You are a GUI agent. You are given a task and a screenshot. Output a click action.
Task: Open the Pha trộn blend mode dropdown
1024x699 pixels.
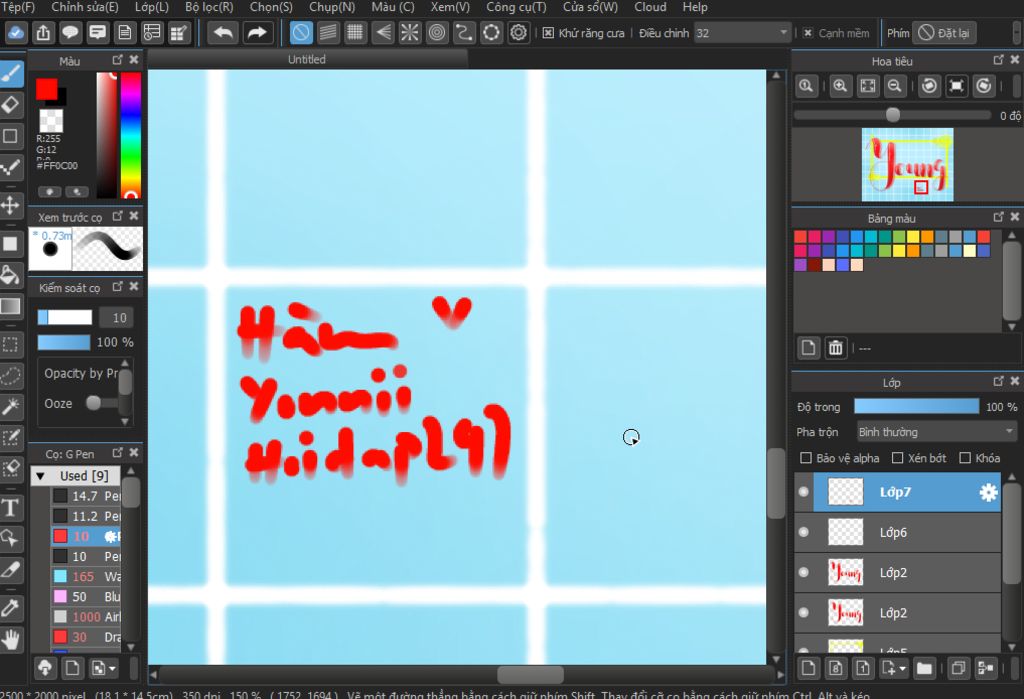(936, 432)
